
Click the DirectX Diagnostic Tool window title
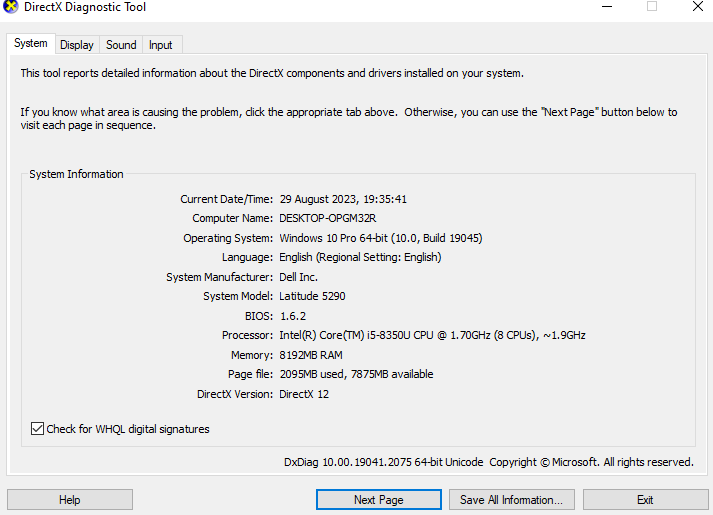(85, 7)
